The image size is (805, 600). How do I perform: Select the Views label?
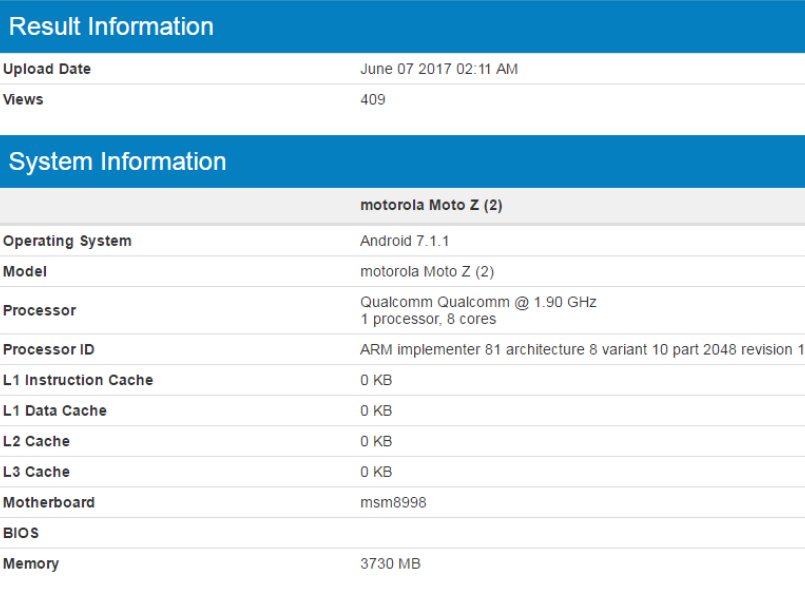point(23,100)
